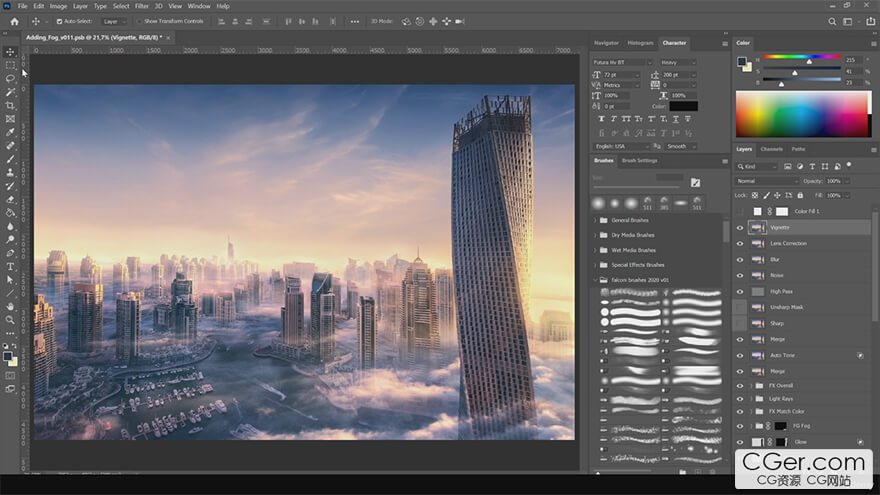Open the English: USA language dropdown
Screen dimensions: 880x495
pos(621,146)
